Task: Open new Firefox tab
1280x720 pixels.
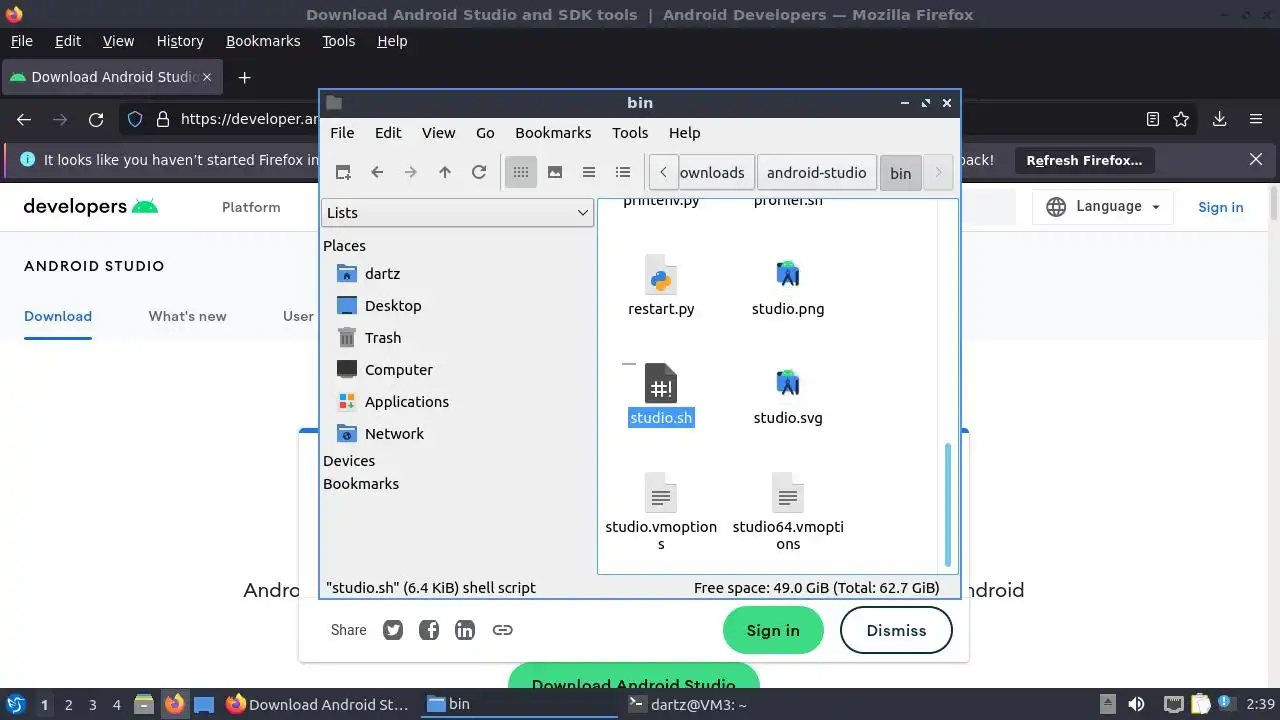Action: (244, 77)
